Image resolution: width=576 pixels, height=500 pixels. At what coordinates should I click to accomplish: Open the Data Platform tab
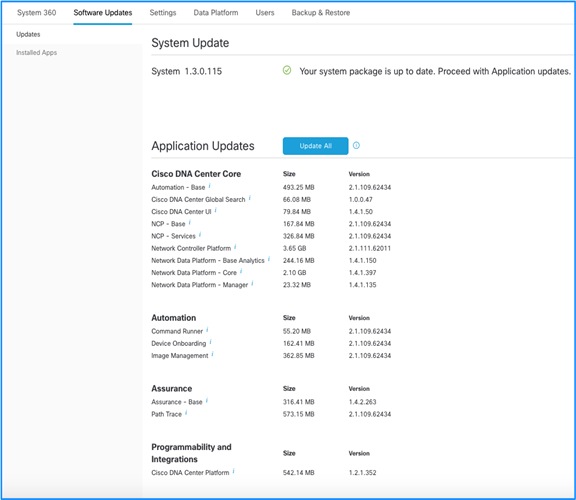216,12
